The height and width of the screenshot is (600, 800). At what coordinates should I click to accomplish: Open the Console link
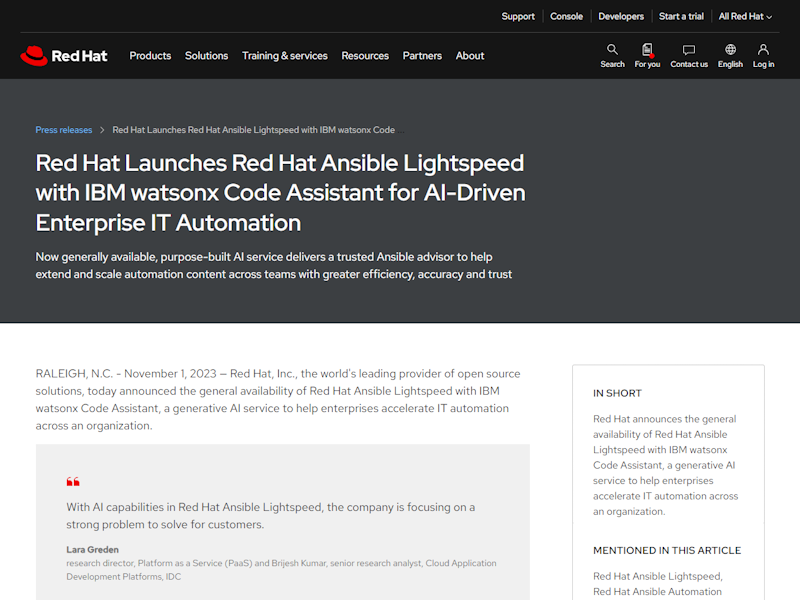tap(566, 16)
